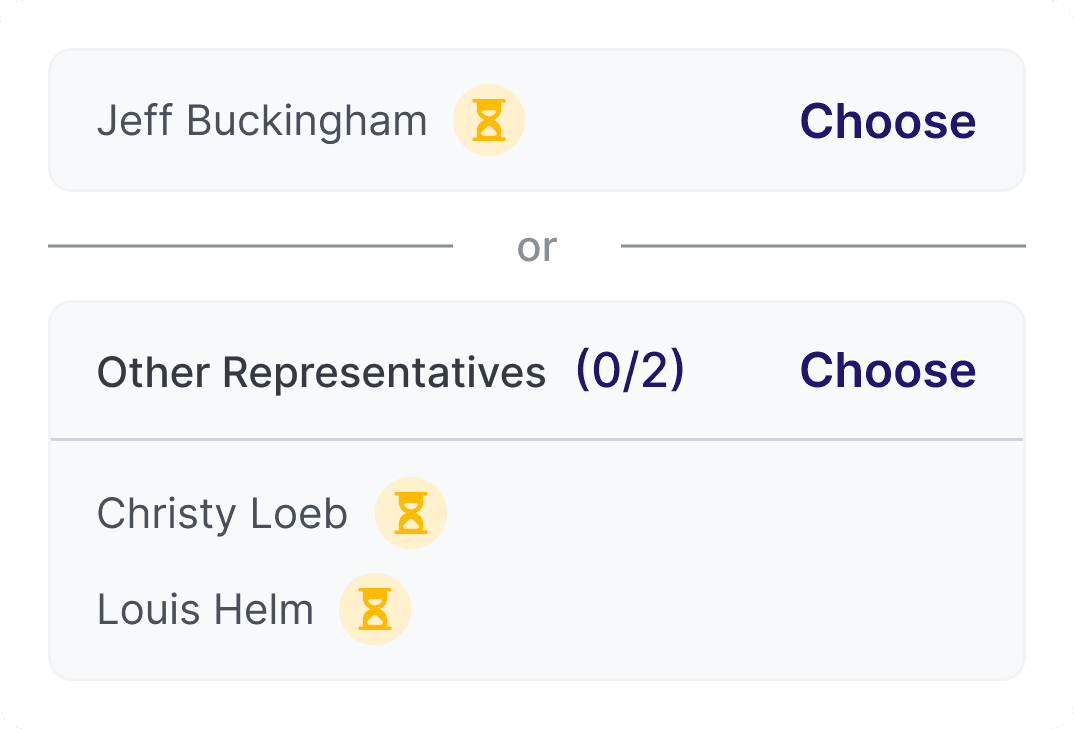The image size is (1074, 729).
Task: Select Christy Loeb in the representatives list
Action: pyautogui.click(x=222, y=514)
